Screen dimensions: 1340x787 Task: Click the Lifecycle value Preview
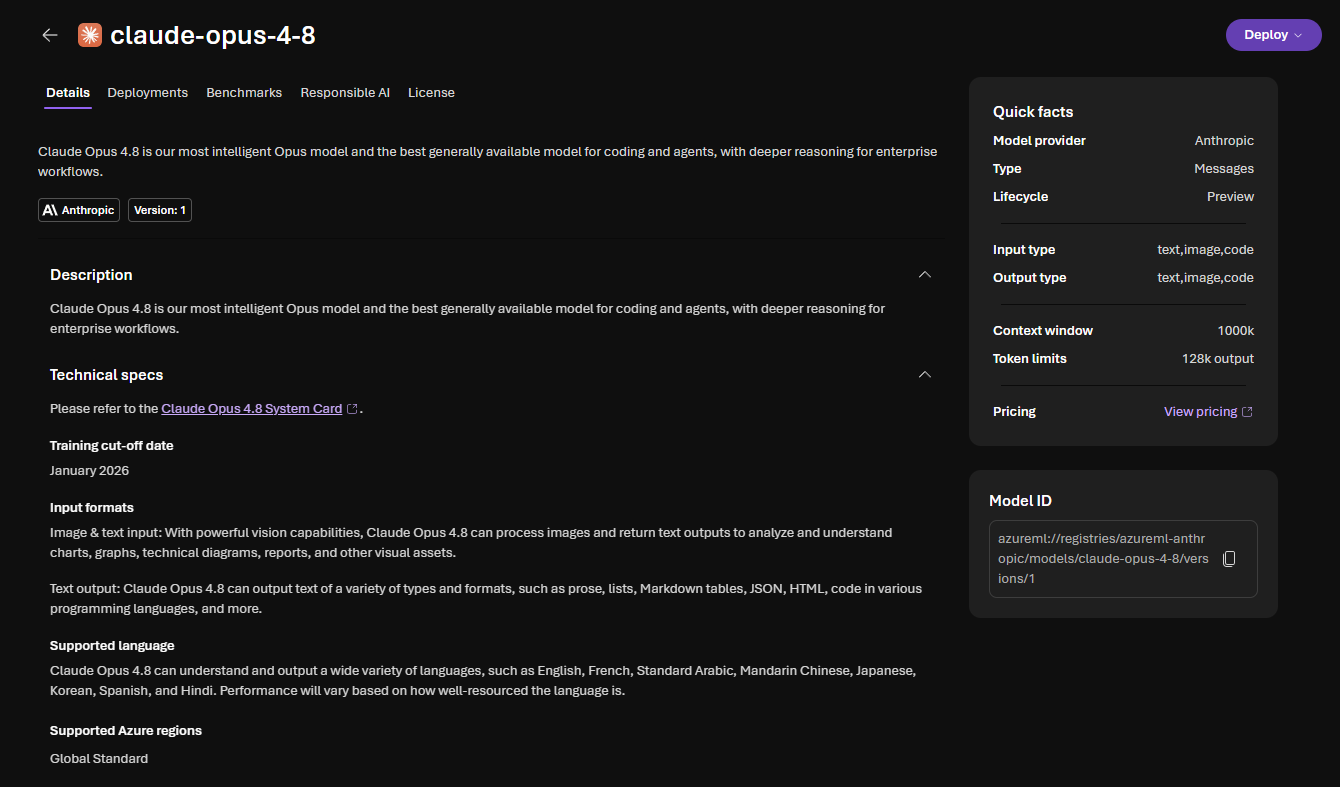coord(1230,197)
